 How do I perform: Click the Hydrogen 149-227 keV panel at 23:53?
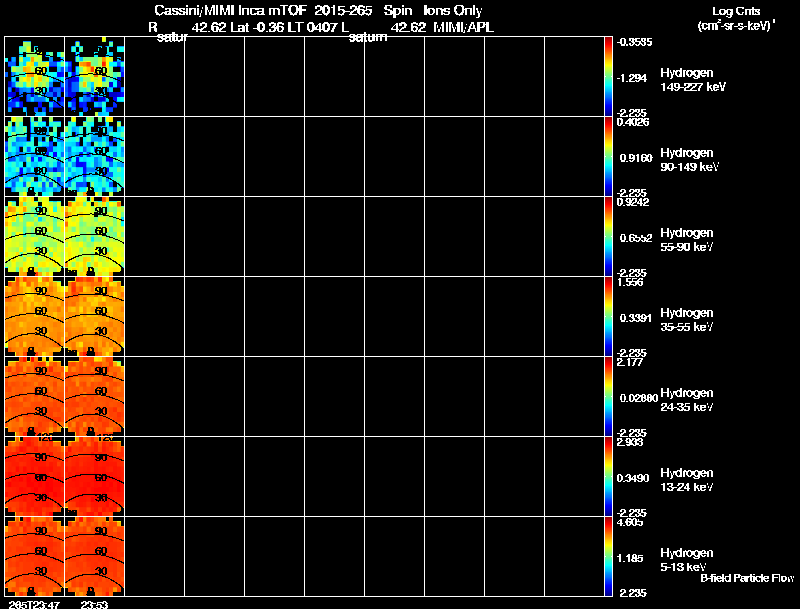(x=94, y=77)
